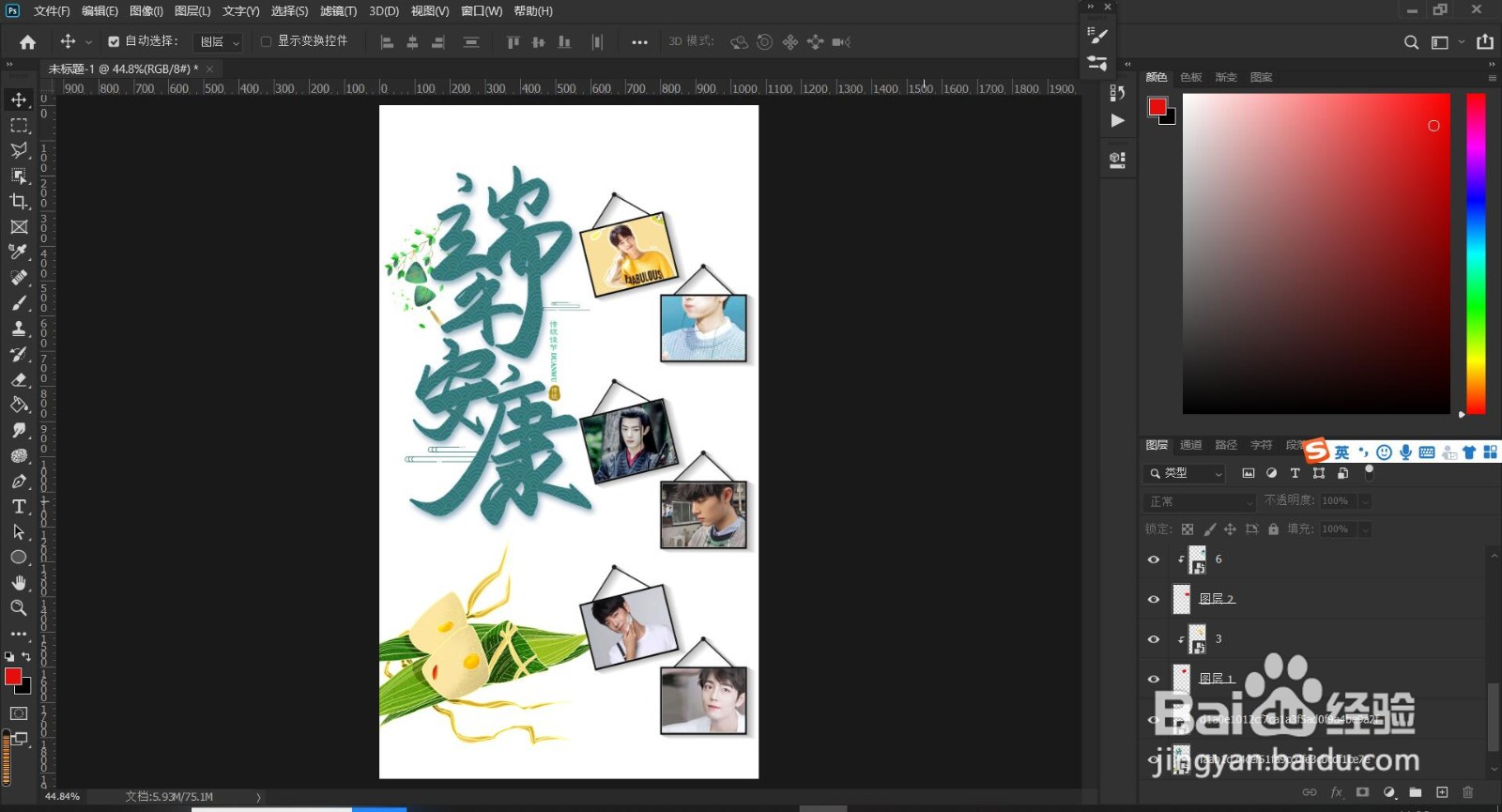
Task: Hide layer 3 with eye icon
Action: coord(1154,639)
